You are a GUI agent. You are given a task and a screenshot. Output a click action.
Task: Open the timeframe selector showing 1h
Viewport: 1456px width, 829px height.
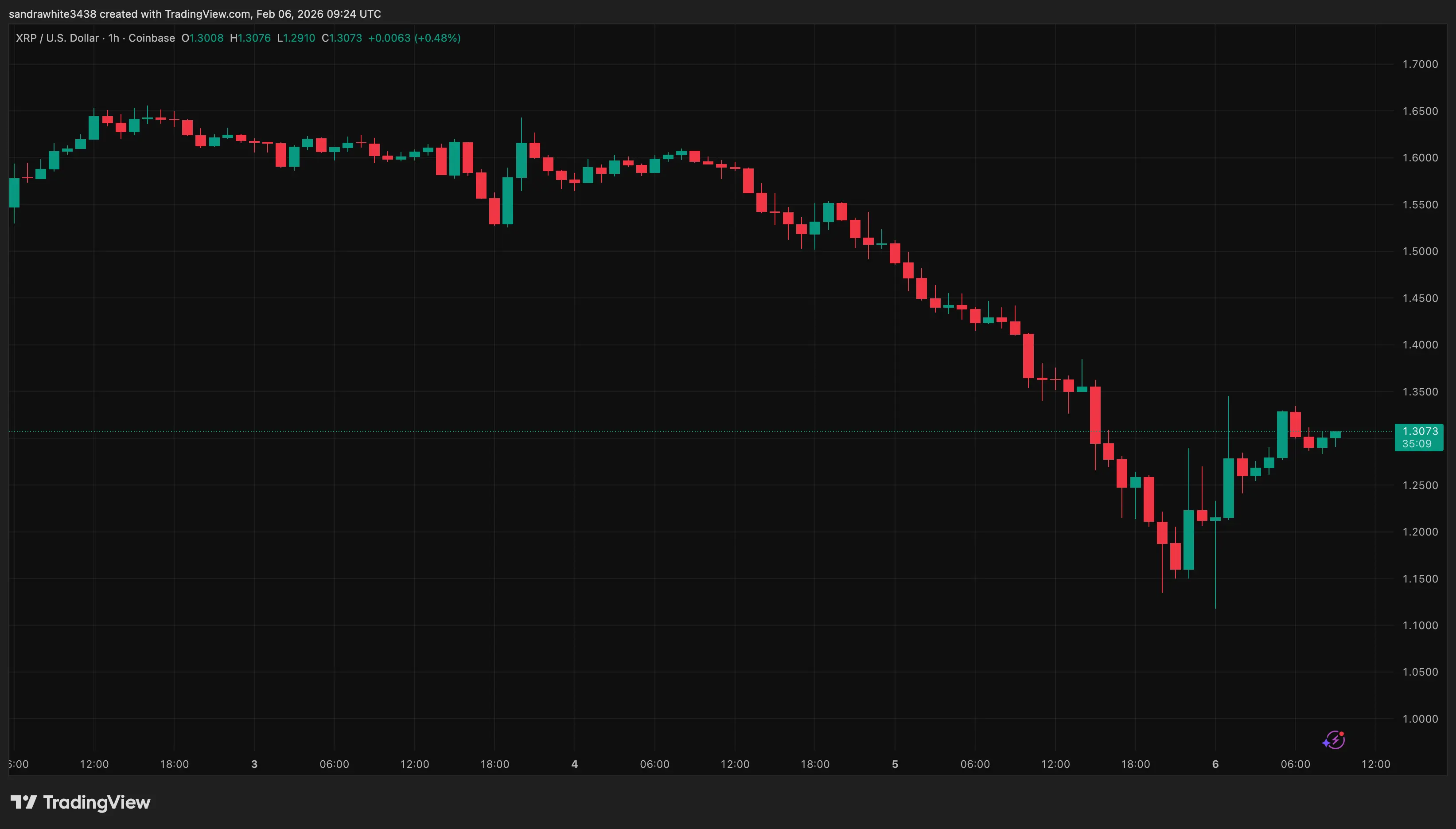tap(114, 38)
